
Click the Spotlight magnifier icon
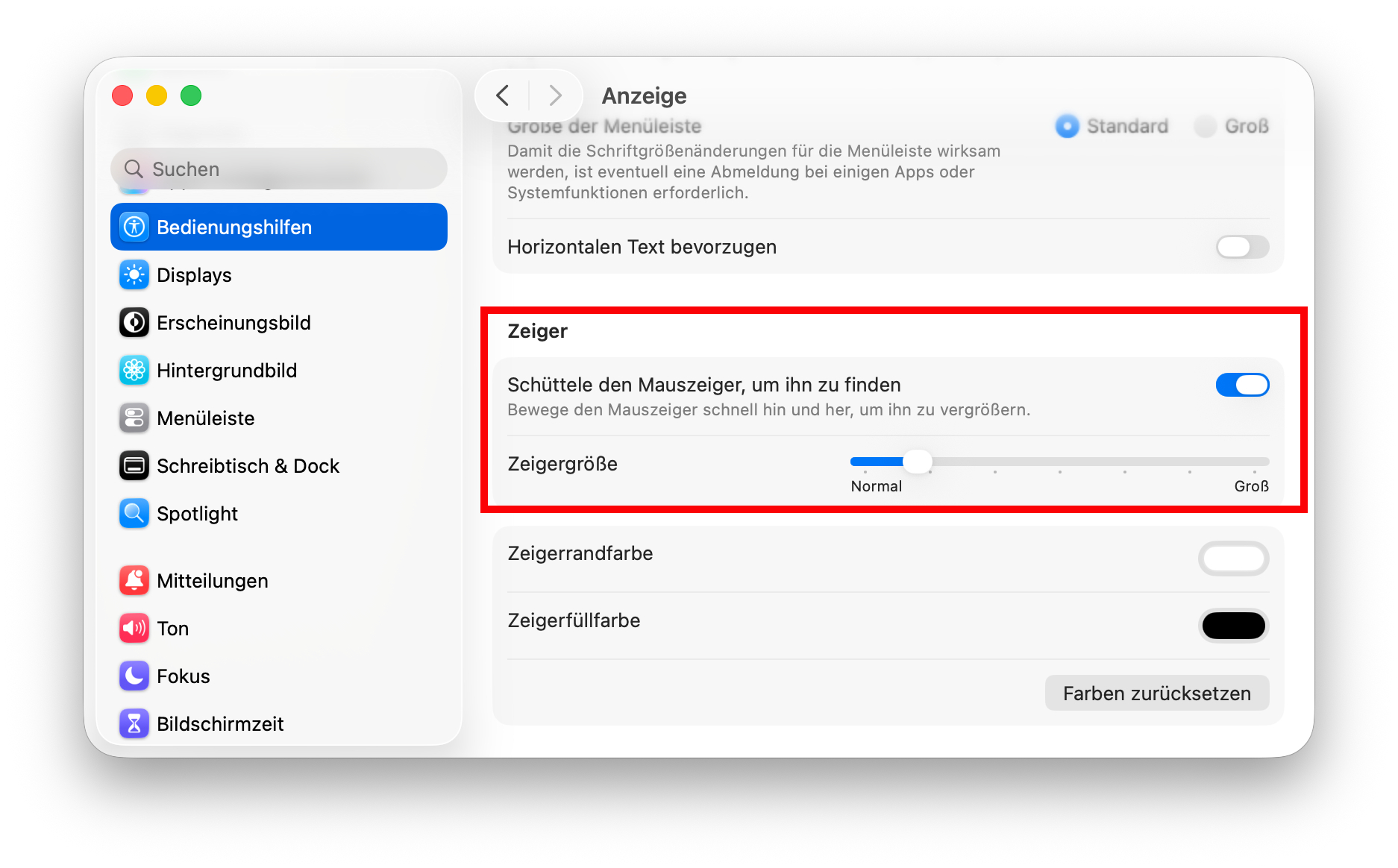(x=134, y=514)
